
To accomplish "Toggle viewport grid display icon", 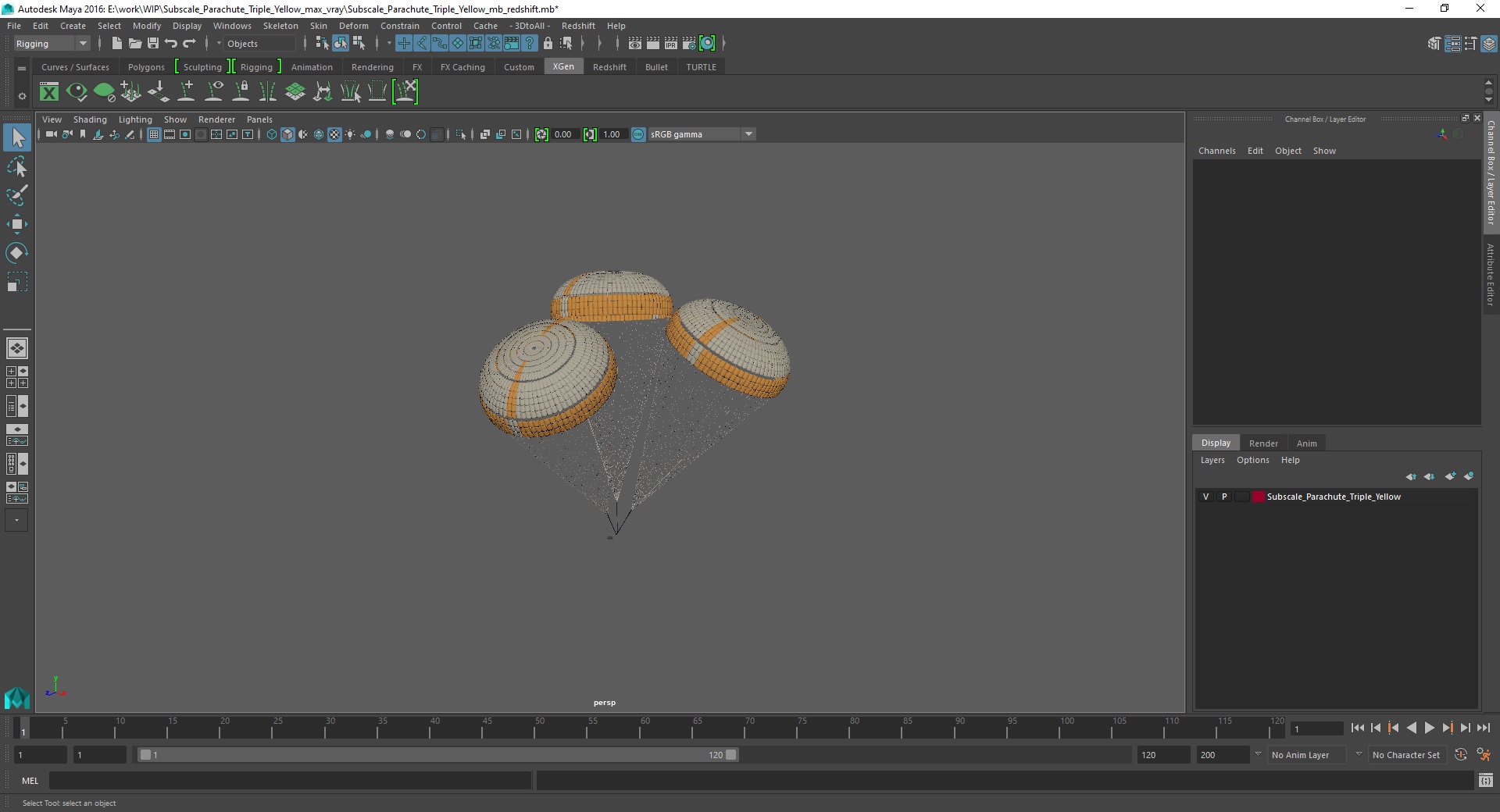I will click(154, 134).
